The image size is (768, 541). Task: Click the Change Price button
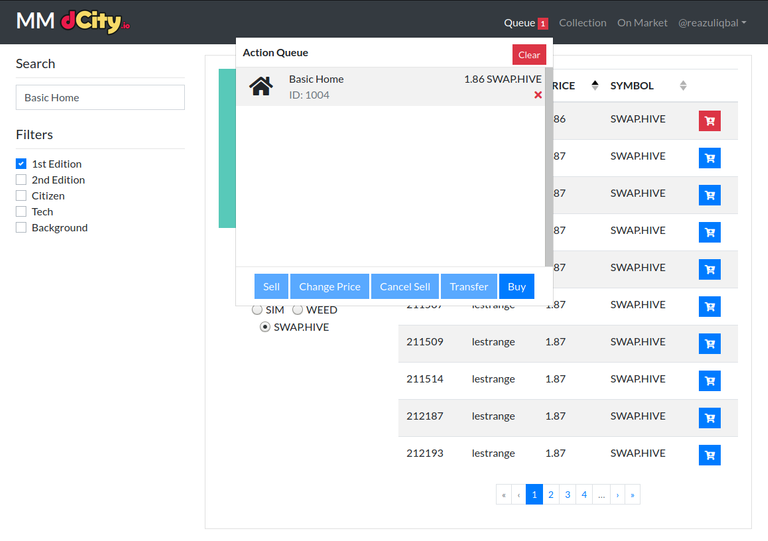point(330,286)
